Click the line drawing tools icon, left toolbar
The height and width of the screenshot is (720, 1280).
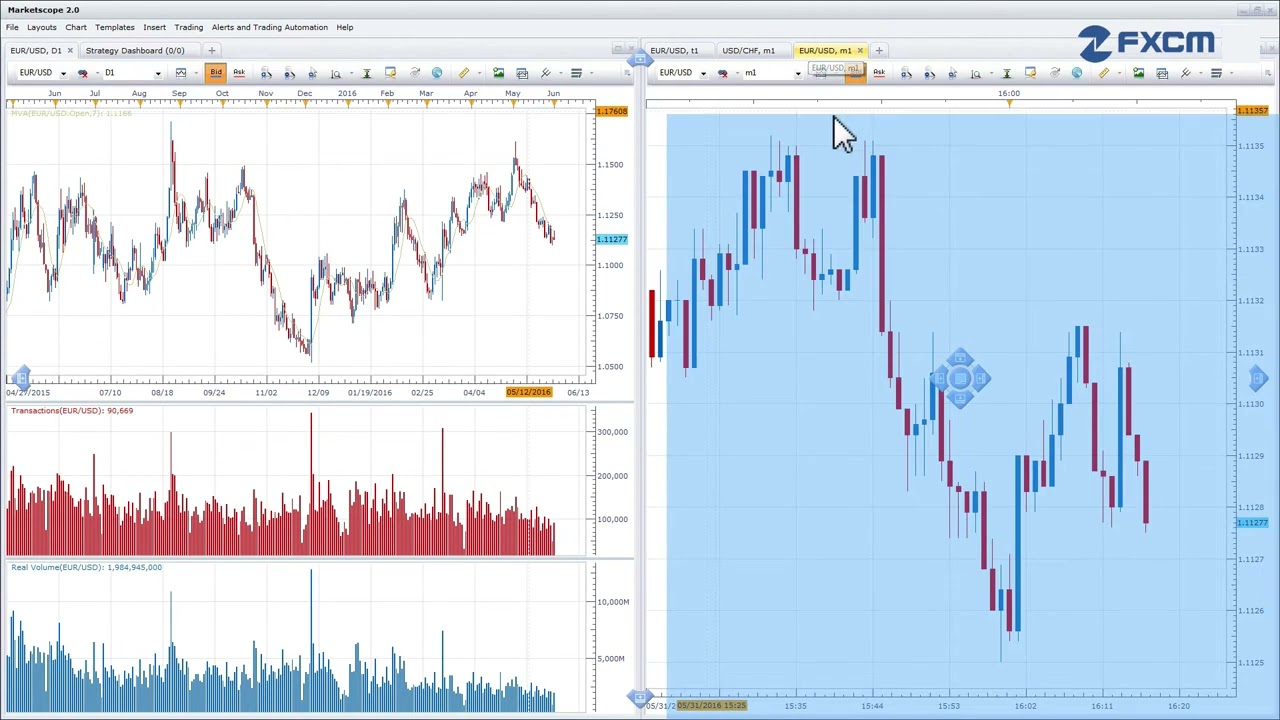[545, 73]
